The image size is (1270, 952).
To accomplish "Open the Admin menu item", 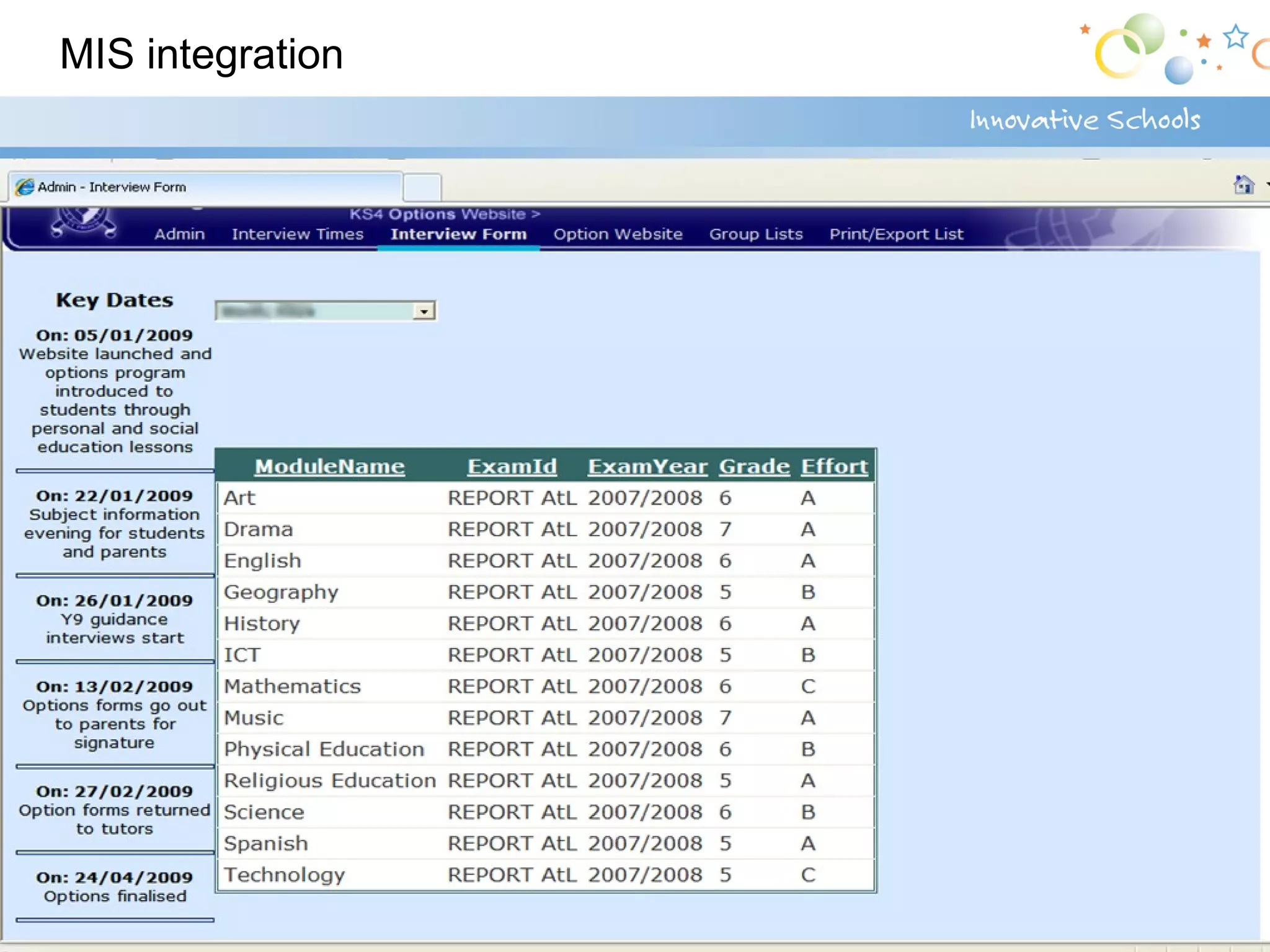I will (179, 234).
